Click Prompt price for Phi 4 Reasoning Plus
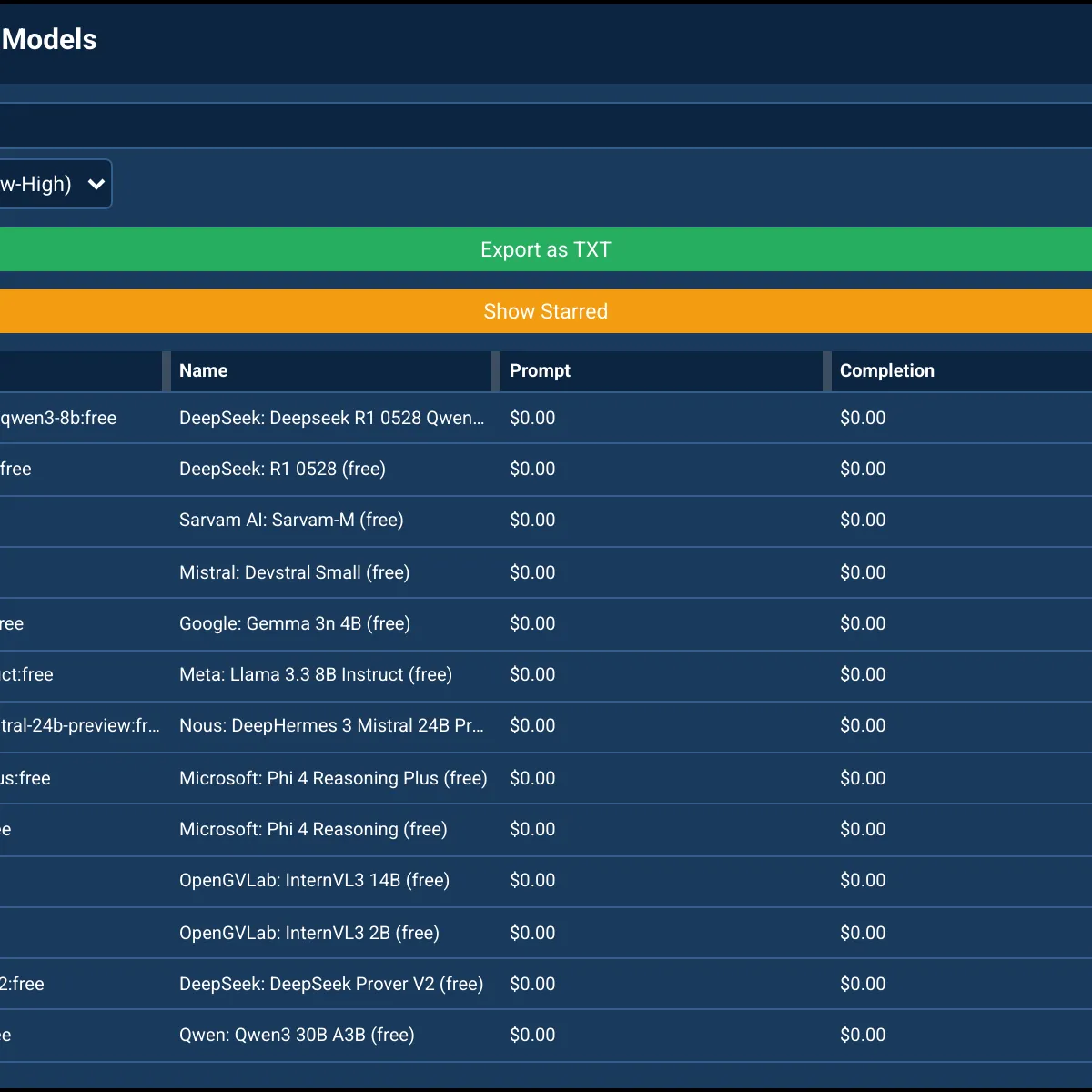 tap(532, 778)
